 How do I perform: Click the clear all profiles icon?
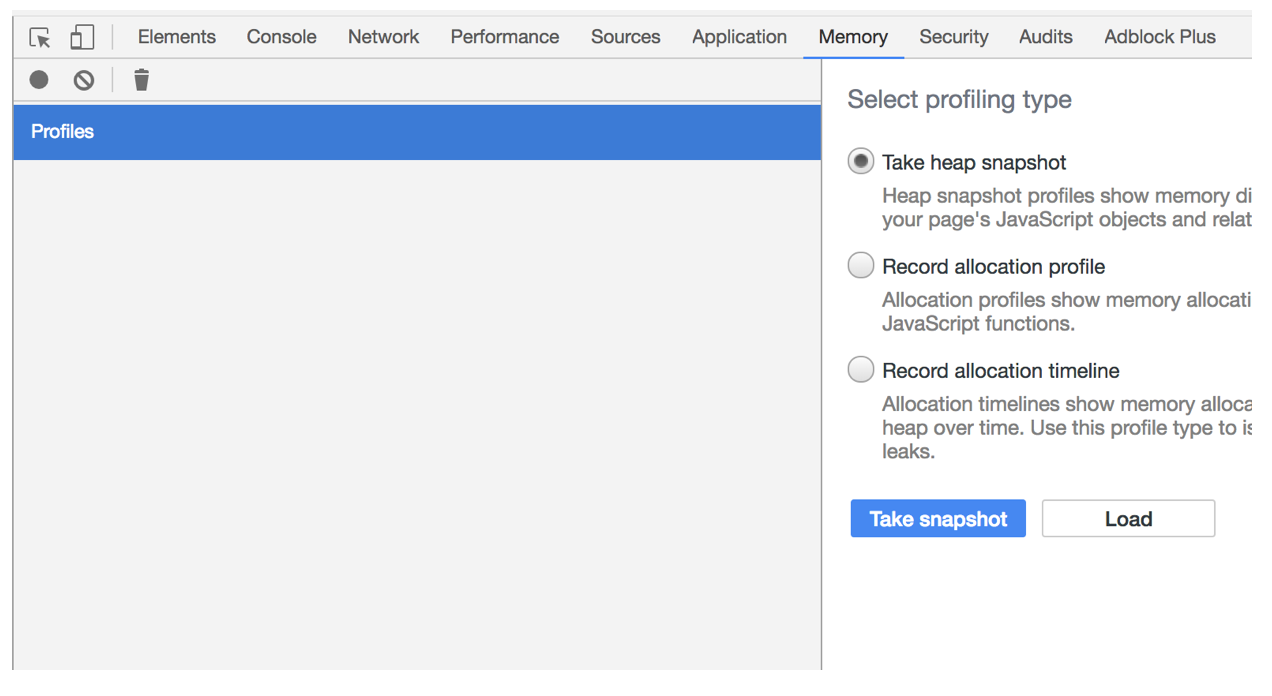[x=84, y=80]
